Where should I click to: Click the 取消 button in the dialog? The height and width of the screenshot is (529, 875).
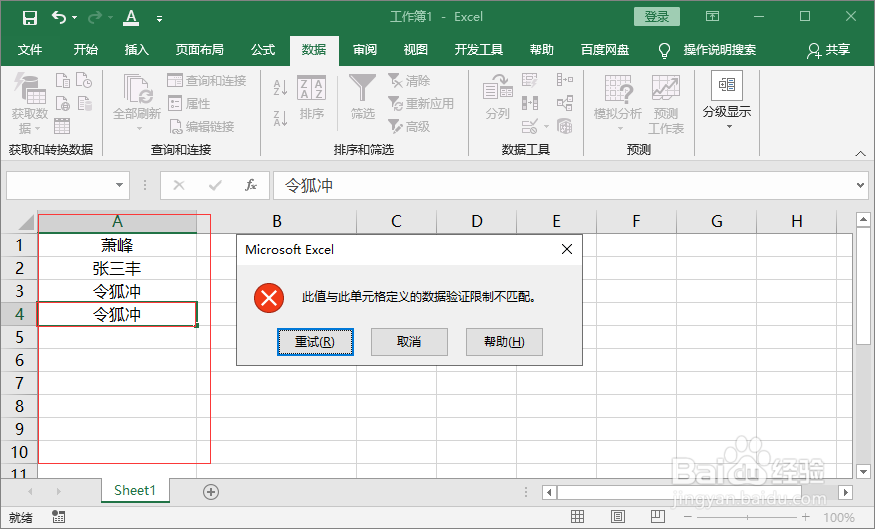point(410,342)
